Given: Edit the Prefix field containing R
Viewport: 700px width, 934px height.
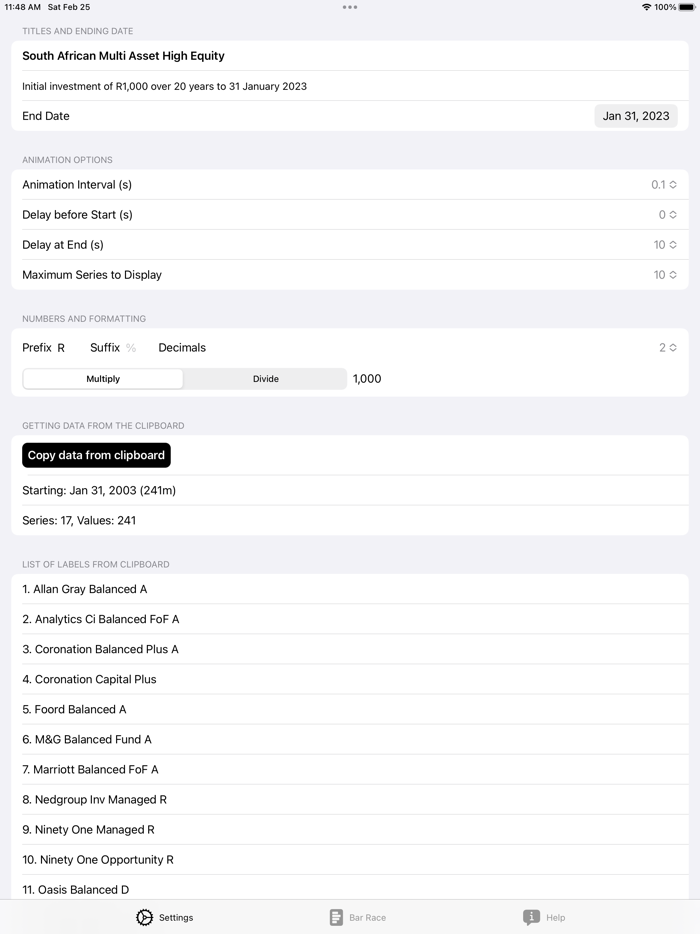Looking at the screenshot, I should 61,348.
